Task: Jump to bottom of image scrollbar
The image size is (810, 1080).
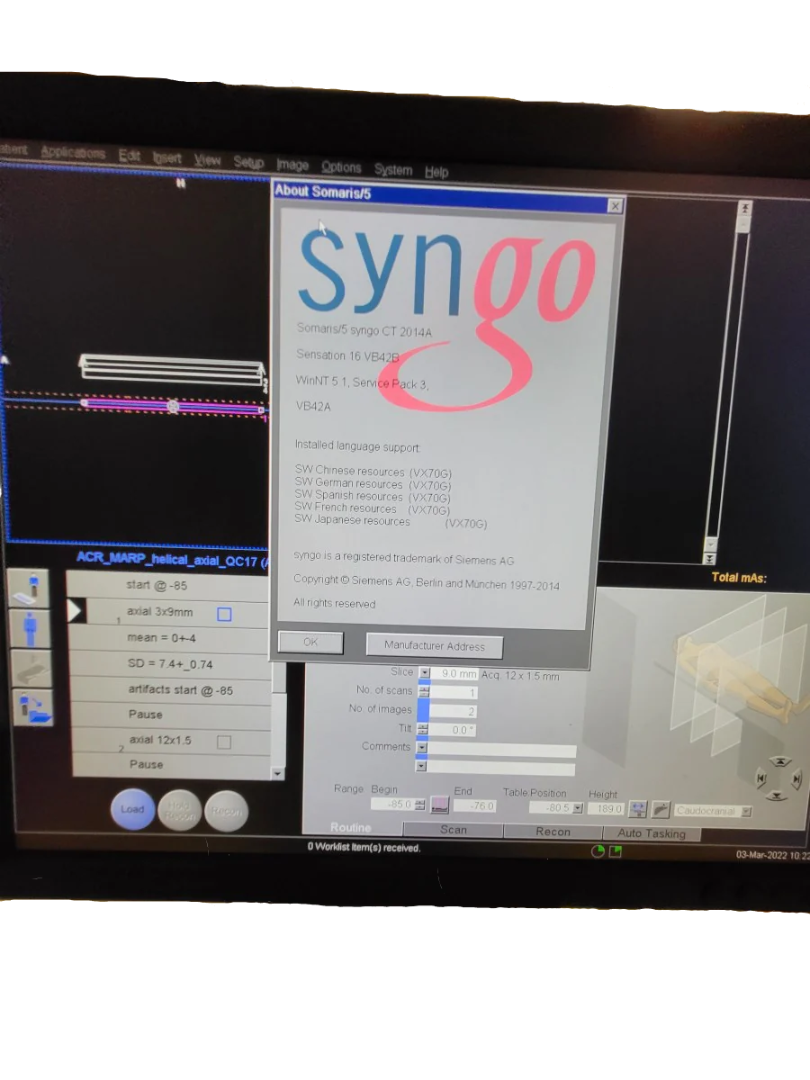Action: 710,559
